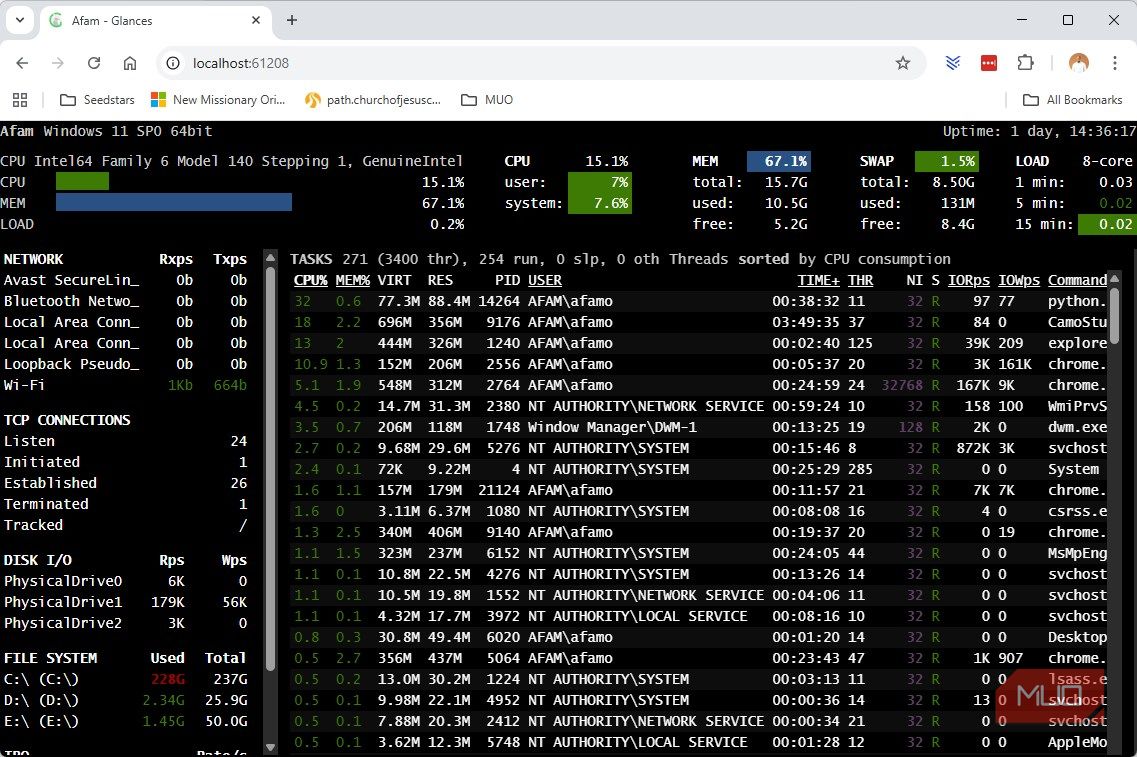
Task: Select the E:\ (E:\) file system row
Action: pos(125,721)
